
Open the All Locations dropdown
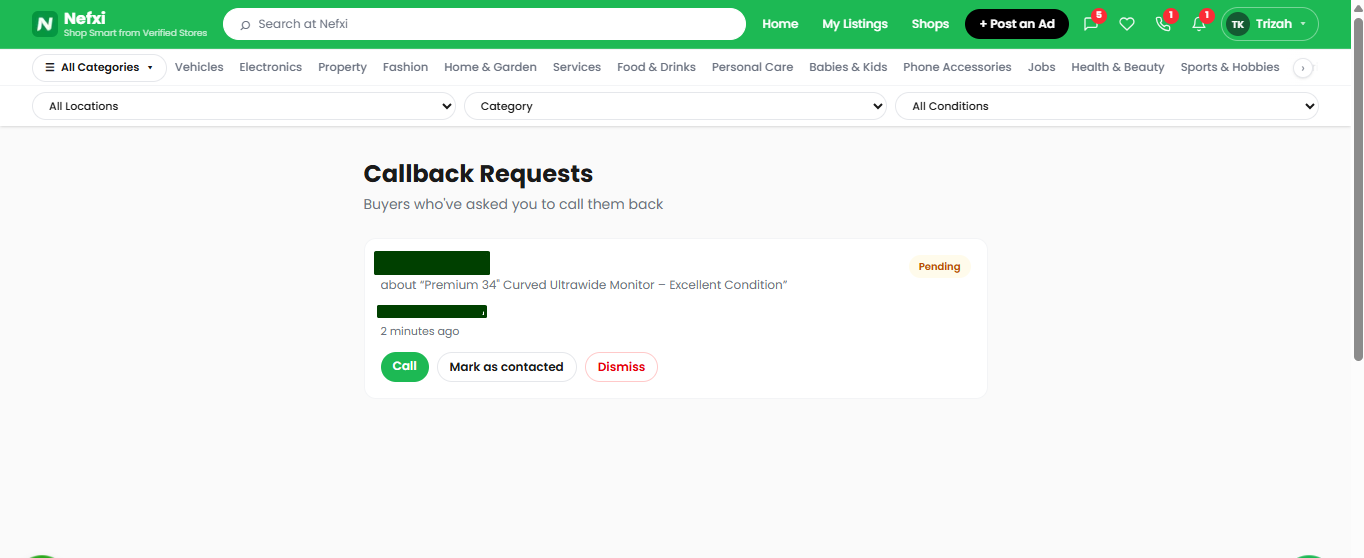pyautogui.click(x=244, y=106)
